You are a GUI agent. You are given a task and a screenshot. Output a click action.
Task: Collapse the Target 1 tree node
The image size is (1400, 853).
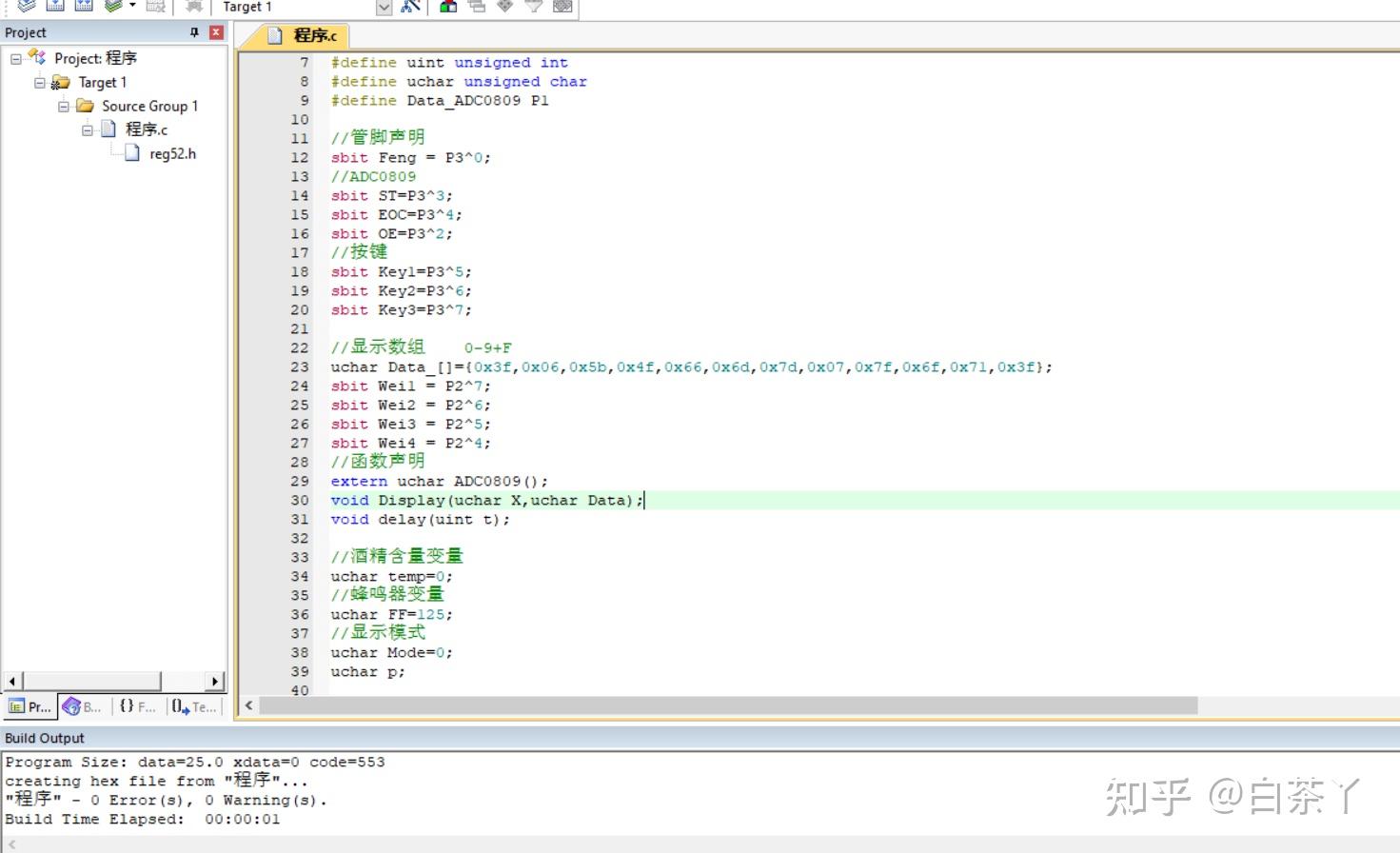[40, 83]
